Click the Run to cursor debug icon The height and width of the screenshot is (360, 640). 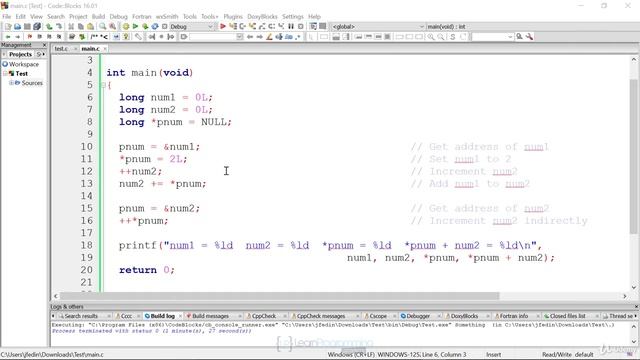[233, 27]
